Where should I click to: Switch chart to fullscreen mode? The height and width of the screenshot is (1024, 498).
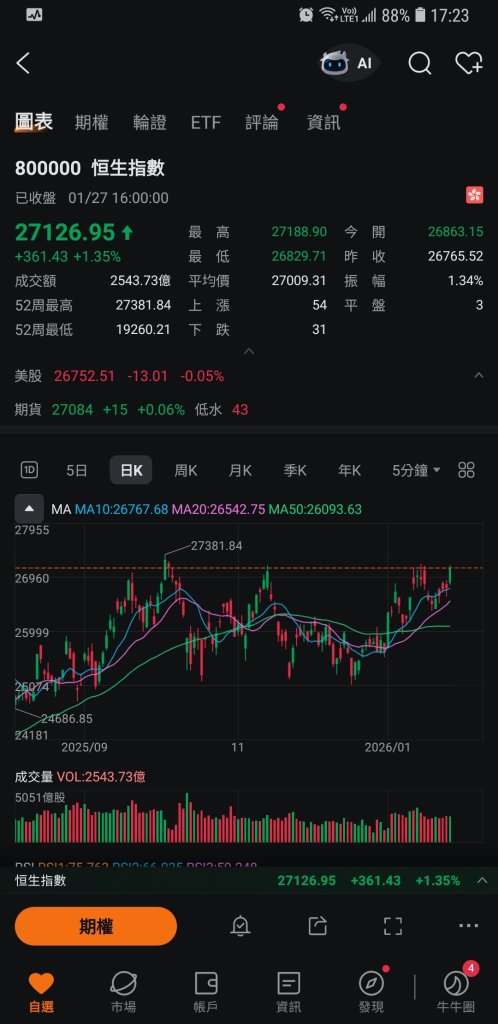click(x=393, y=925)
